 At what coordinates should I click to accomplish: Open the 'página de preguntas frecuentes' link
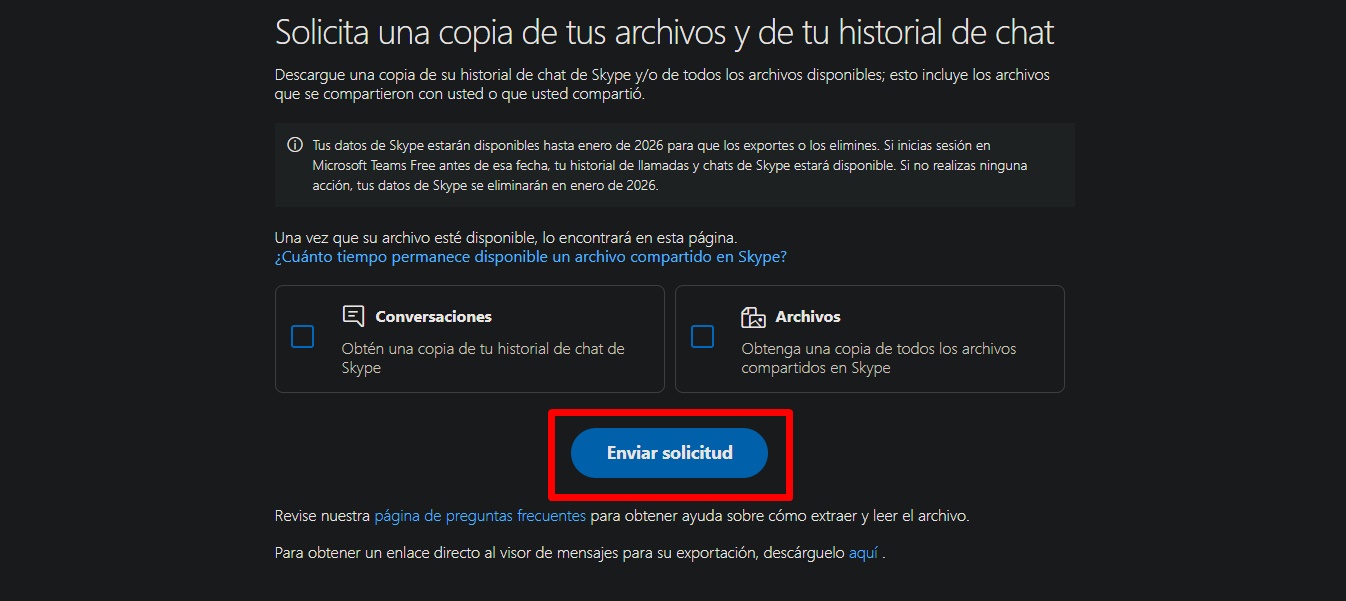point(480,516)
